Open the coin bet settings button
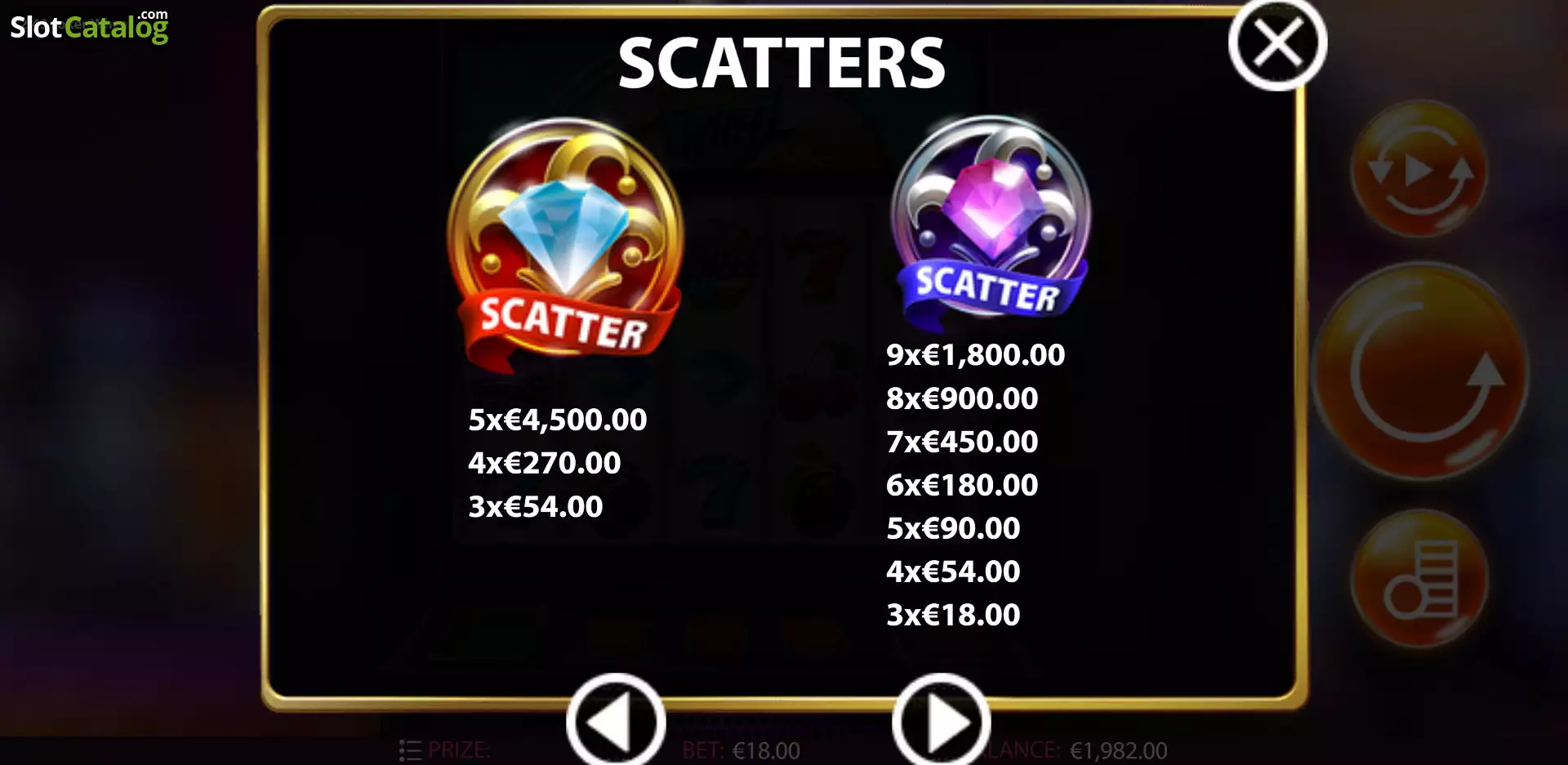The width and height of the screenshot is (1568, 765). point(1419,580)
